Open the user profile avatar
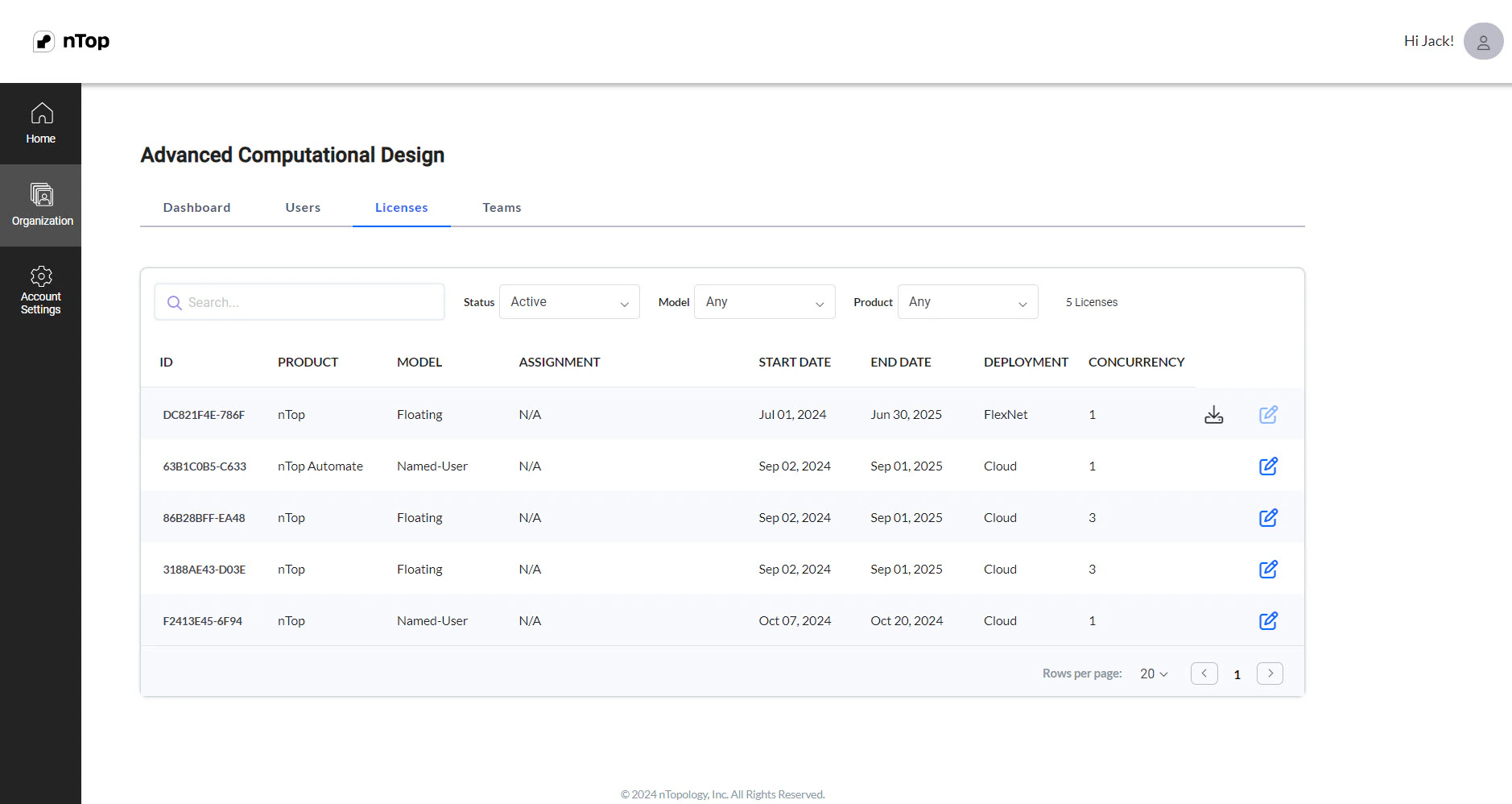 click(1483, 41)
